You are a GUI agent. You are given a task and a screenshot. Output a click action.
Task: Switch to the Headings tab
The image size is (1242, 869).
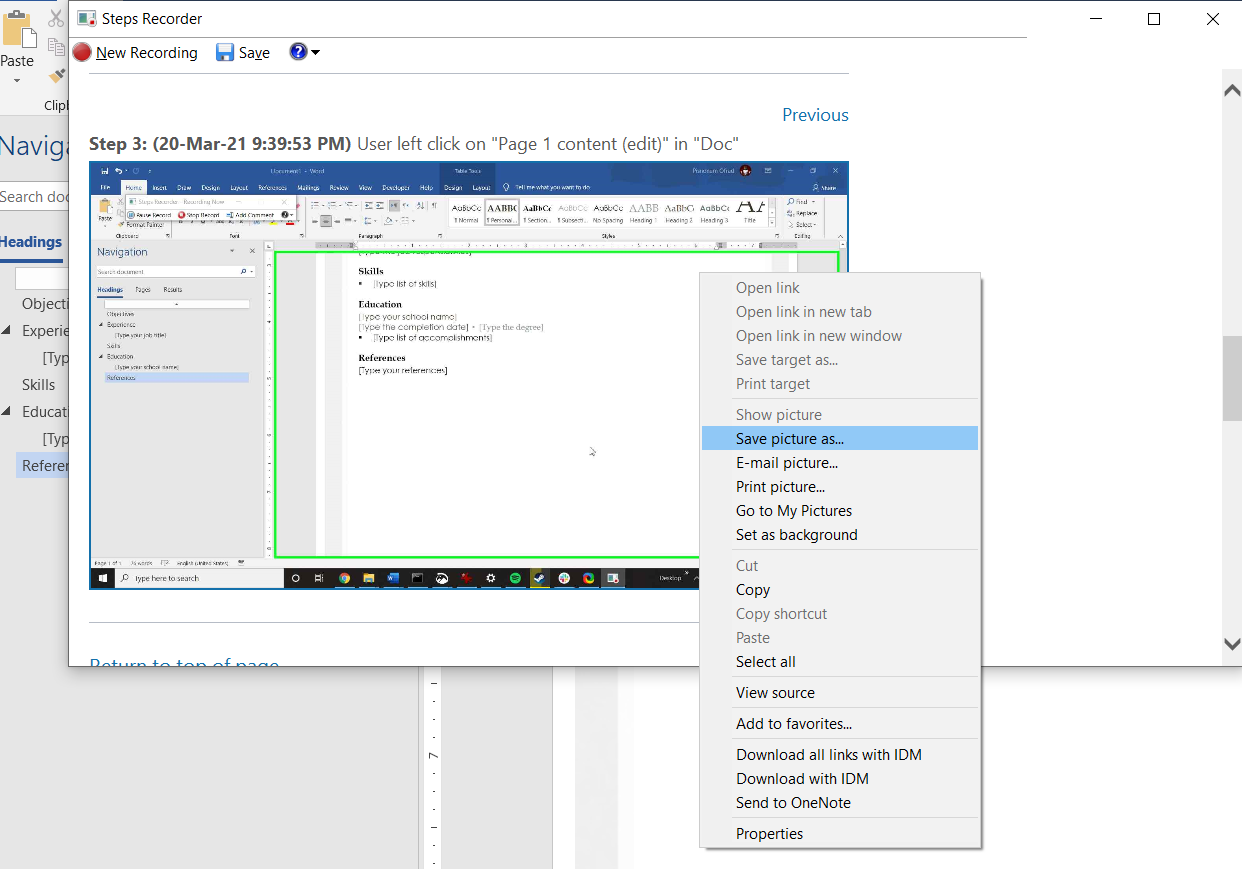[32, 241]
